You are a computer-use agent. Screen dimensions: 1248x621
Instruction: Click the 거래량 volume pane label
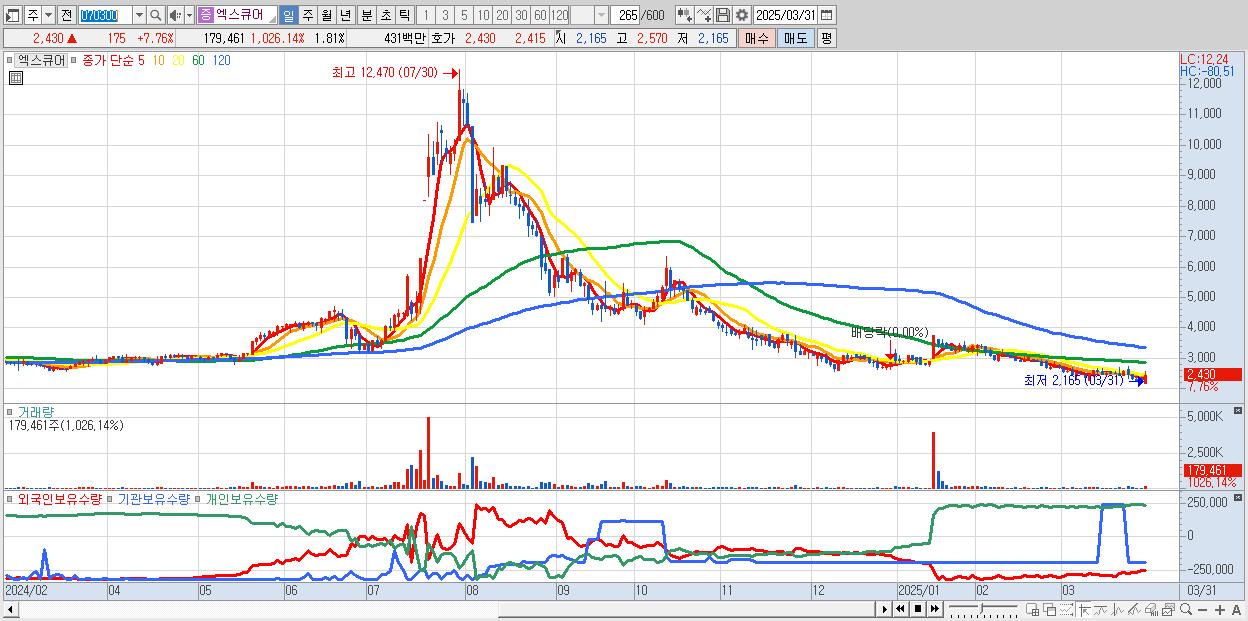pyautogui.click(x=36, y=412)
